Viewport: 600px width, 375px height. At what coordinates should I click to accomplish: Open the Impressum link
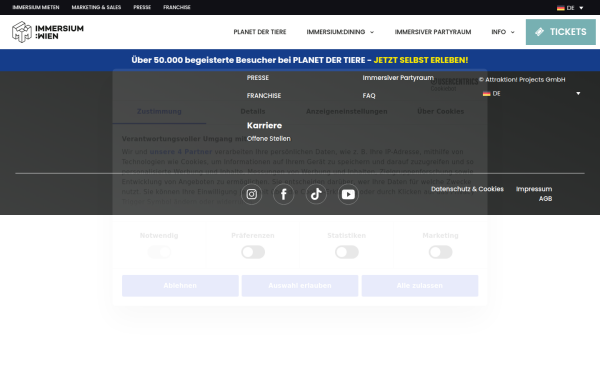pyautogui.click(x=534, y=189)
